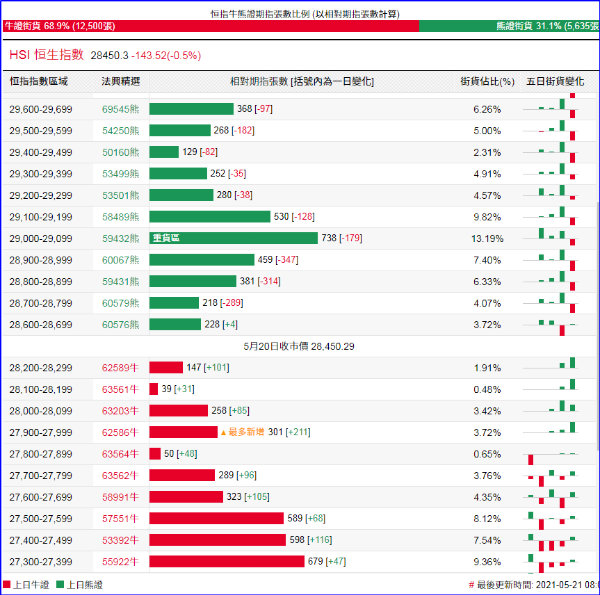Open bull warrant link 62586牛
The image size is (600, 595).
[120, 432]
